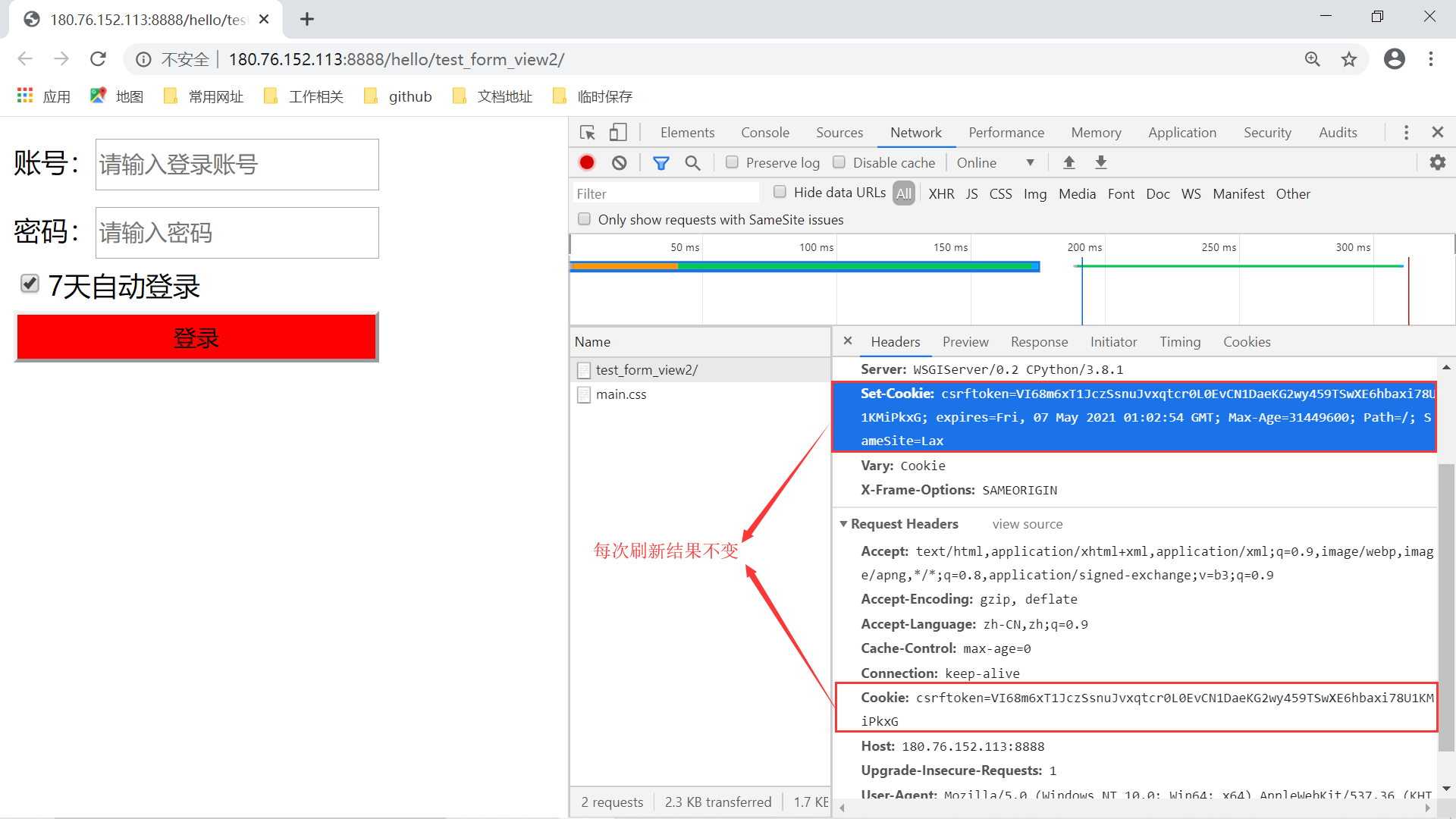Toggle the network filter funnel icon
The height and width of the screenshot is (819, 1456).
click(661, 163)
